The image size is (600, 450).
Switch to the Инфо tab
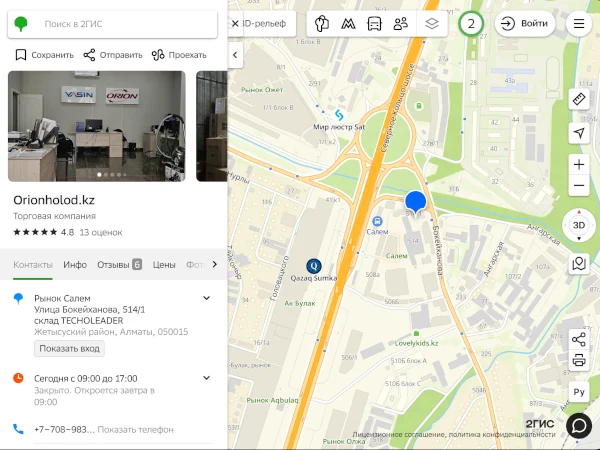[75, 265]
